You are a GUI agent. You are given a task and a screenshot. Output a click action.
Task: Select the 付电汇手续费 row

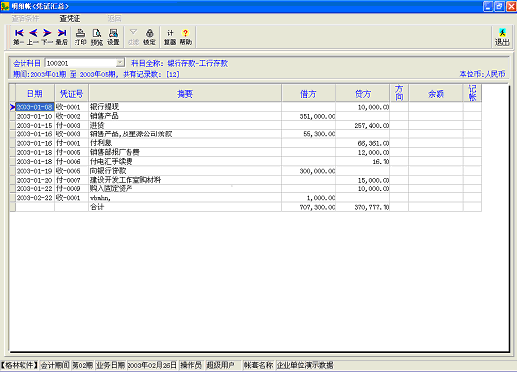(x=185, y=162)
